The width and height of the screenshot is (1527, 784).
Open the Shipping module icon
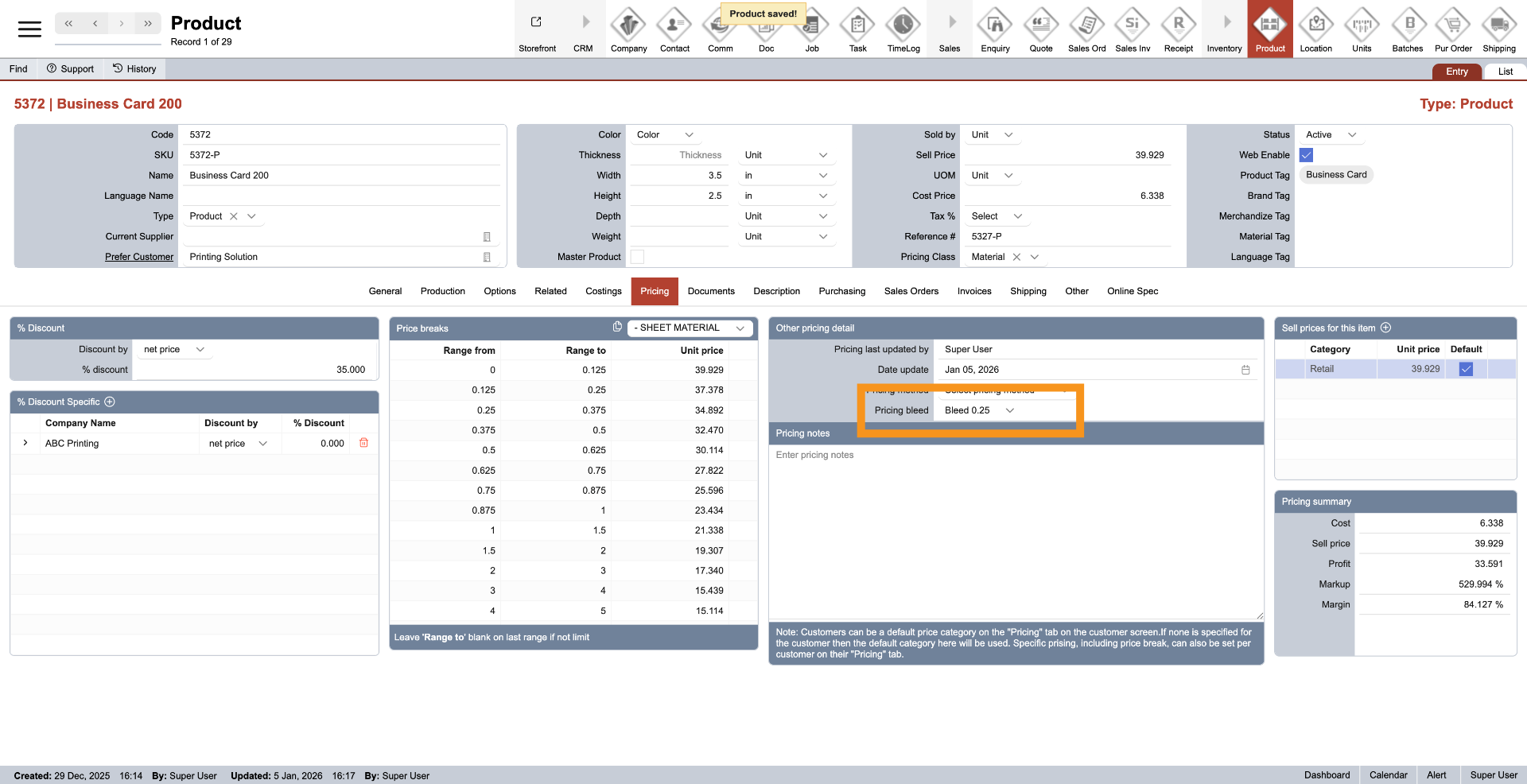pyautogui.click(x=1498, y=29)
